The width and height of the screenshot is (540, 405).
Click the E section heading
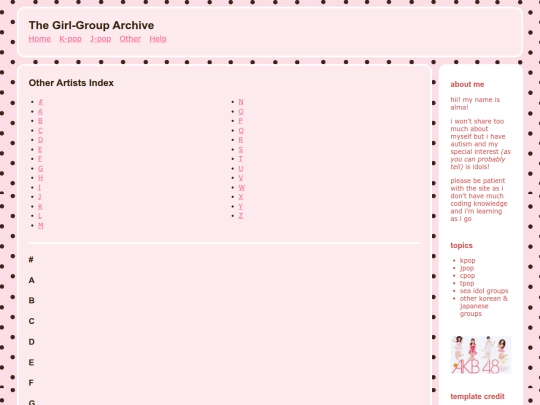click(31, 362)
